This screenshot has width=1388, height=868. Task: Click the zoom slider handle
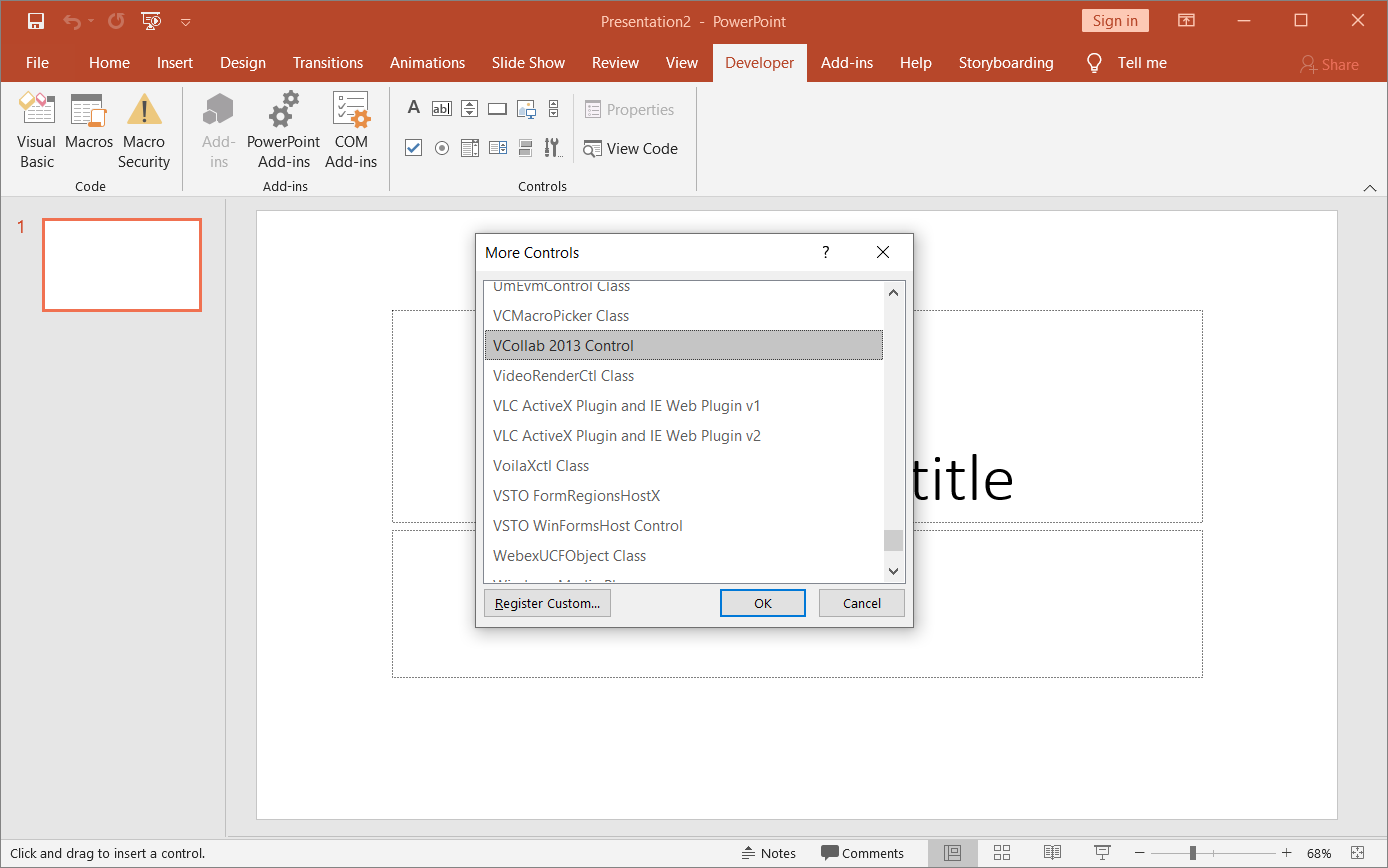[x=1193, y=853]
